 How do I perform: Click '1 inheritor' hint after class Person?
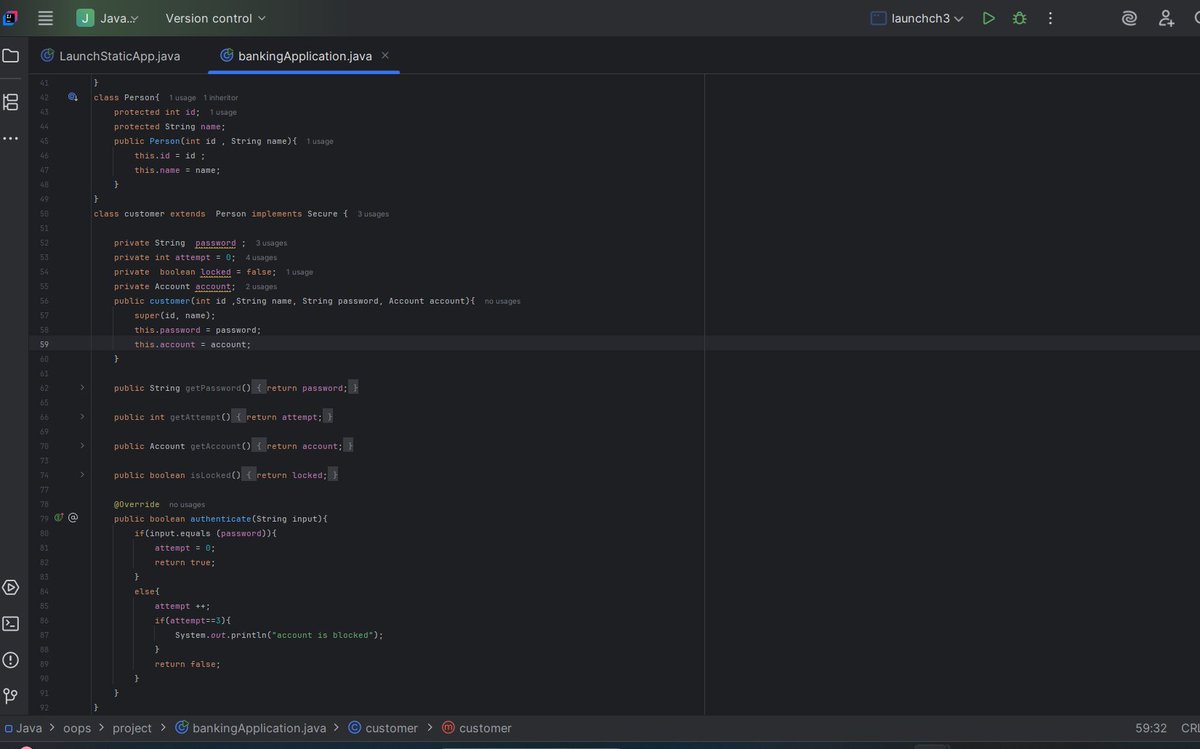coord(221,98)
